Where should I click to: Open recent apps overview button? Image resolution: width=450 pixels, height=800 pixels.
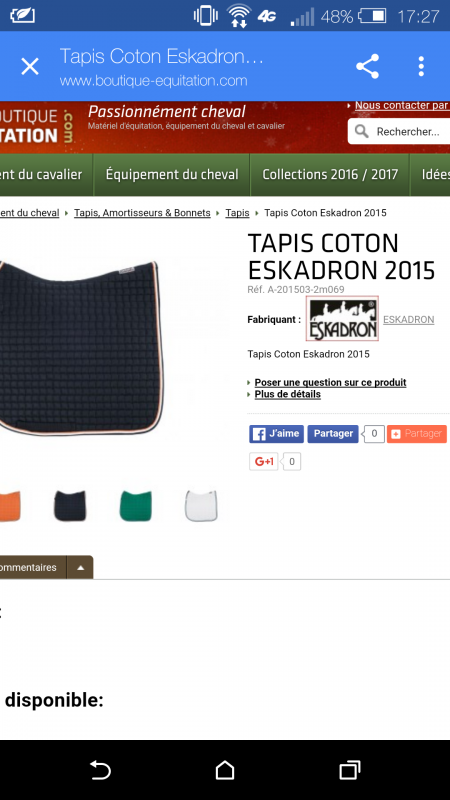coord(349,770)
